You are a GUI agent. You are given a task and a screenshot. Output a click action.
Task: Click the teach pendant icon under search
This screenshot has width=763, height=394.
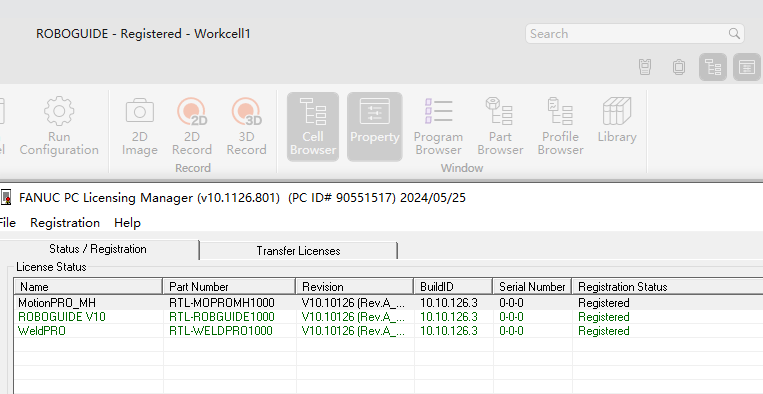tap(645, 67)
